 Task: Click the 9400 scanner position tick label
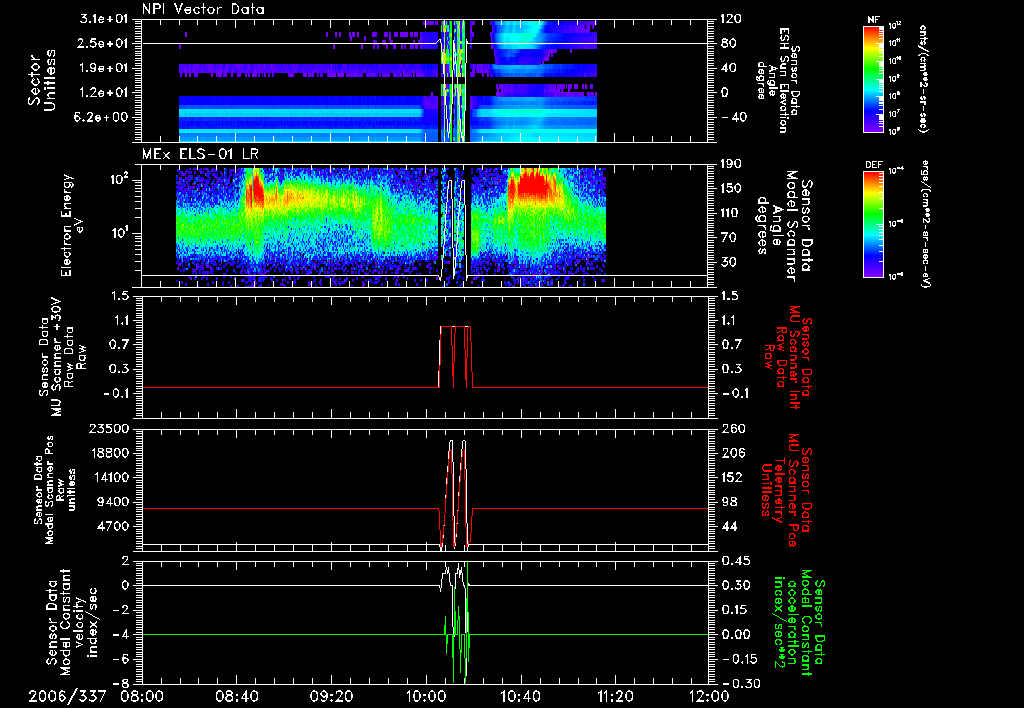pos(113,502)
